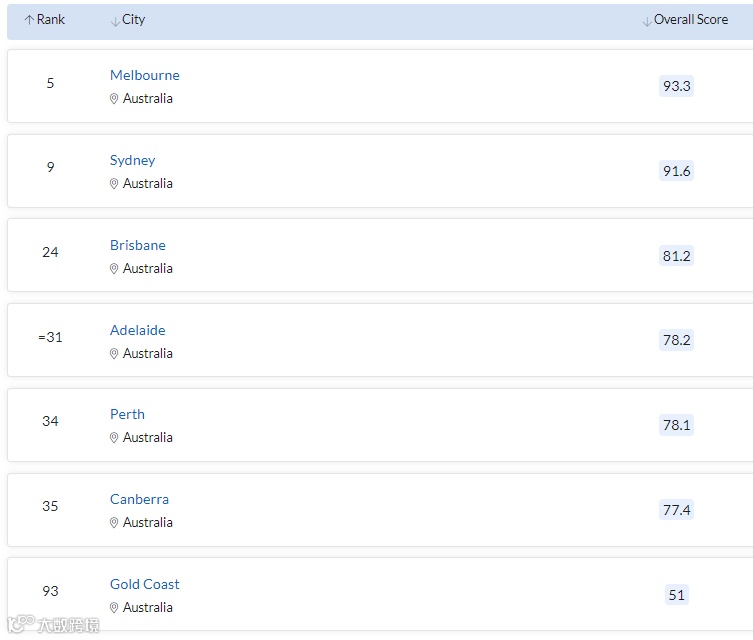The height and width of the screenshot is (640, 753).
Task: Click the location pin icon under Adelaide
Action: 114,354
